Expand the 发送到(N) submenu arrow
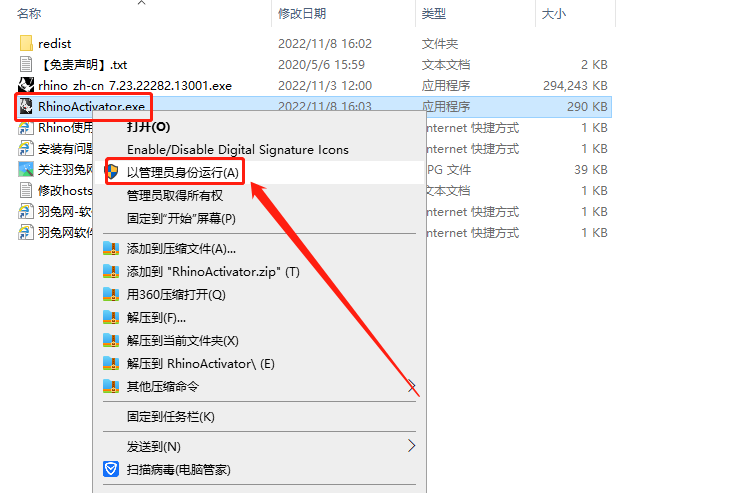The width and height of the screenshot is (755, 493). pos(412,446)
